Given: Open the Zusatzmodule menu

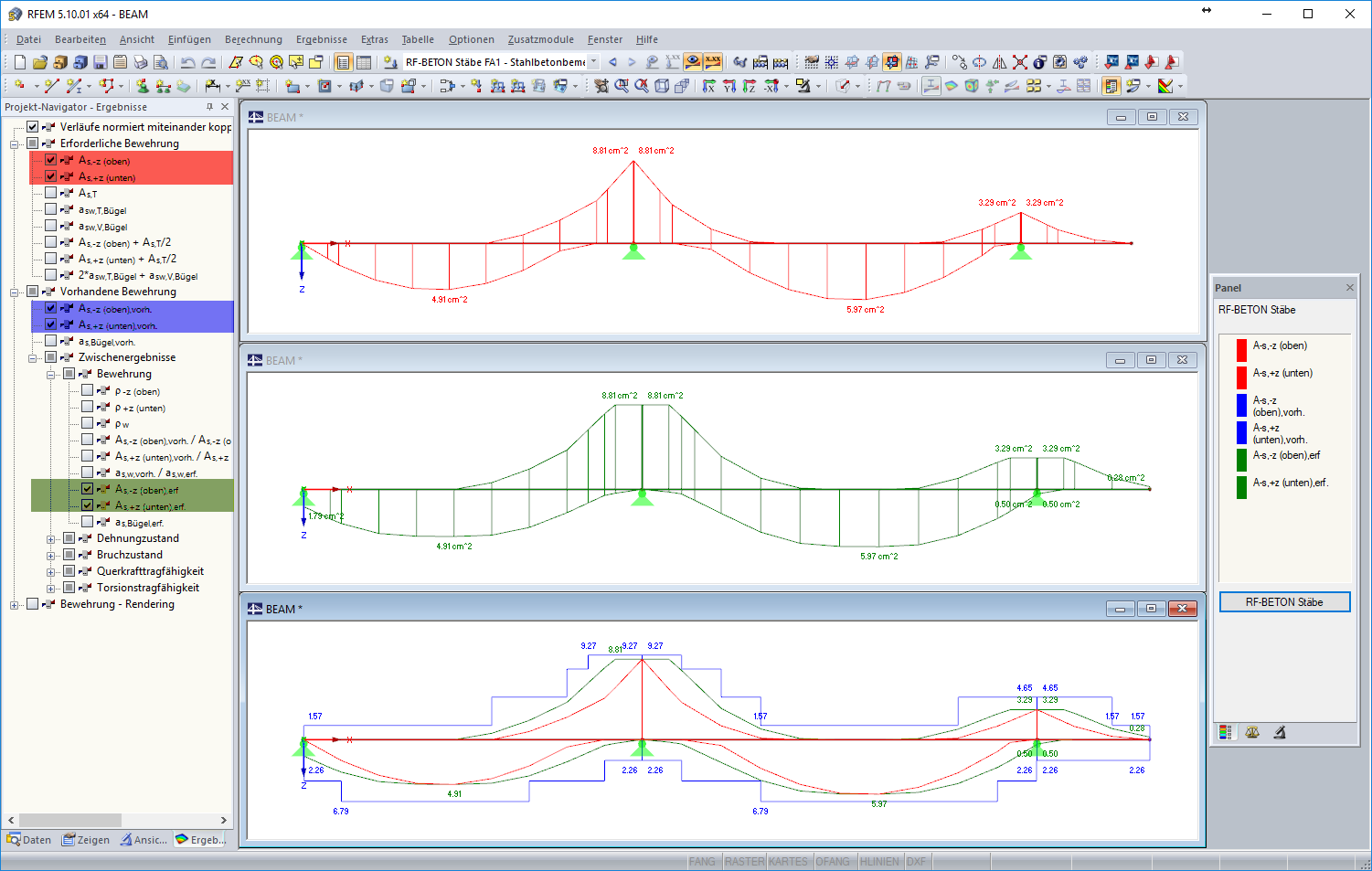Looking at the screenshot, I should (541, 39).
